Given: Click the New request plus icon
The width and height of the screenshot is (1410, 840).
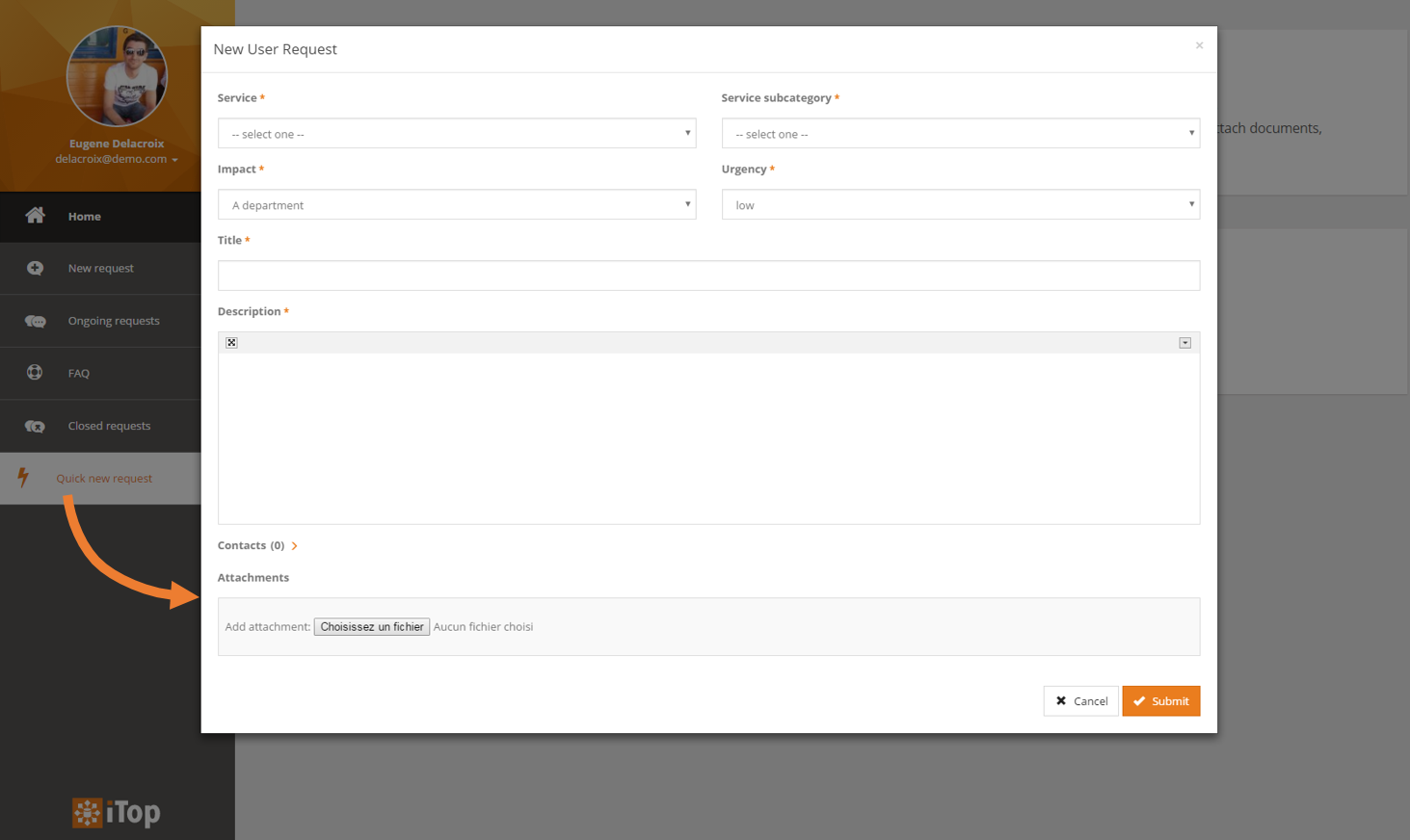Looking at the screenshot, I should coord(35,268).
